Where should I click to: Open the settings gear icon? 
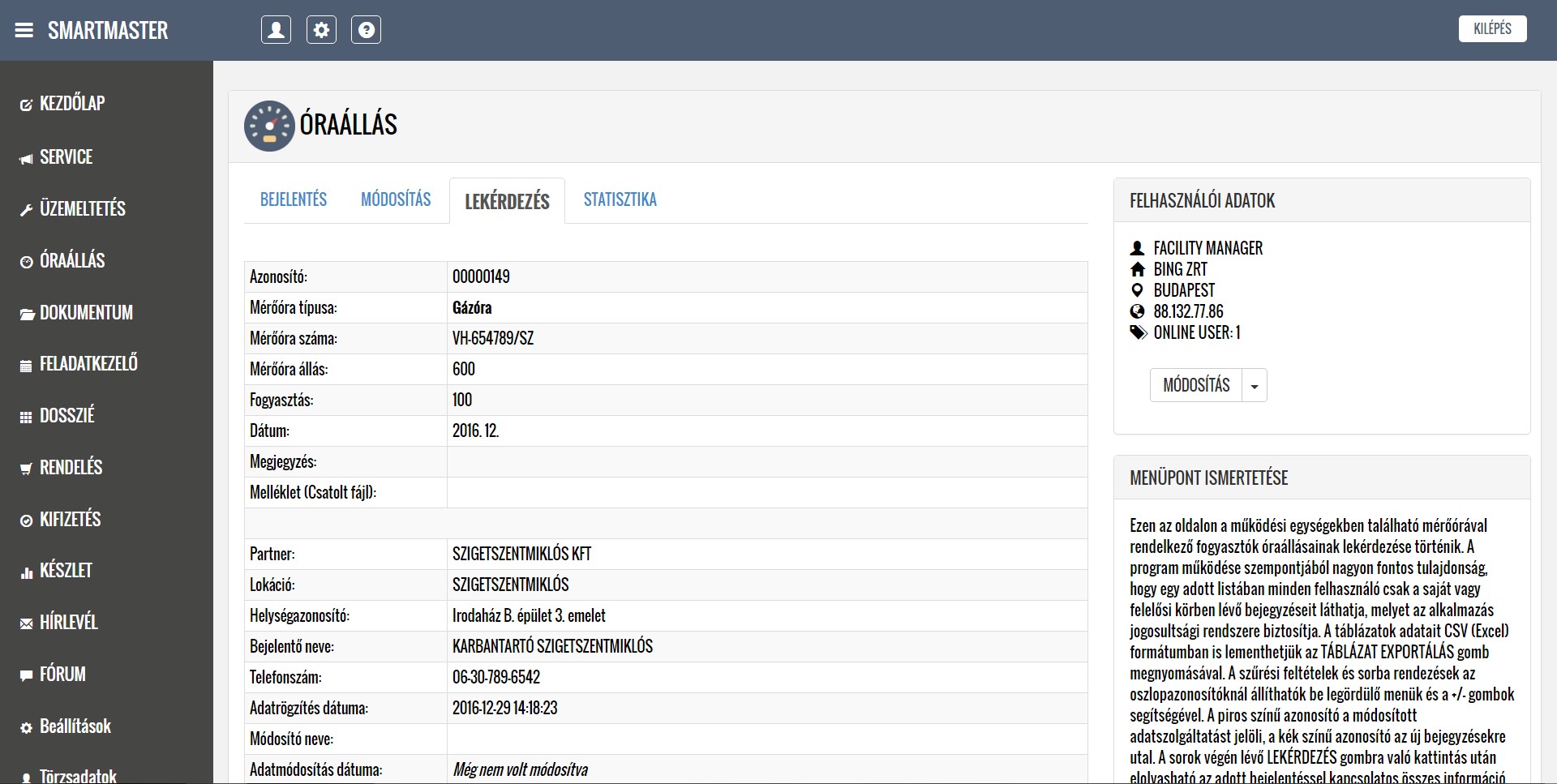coord(321,30)
